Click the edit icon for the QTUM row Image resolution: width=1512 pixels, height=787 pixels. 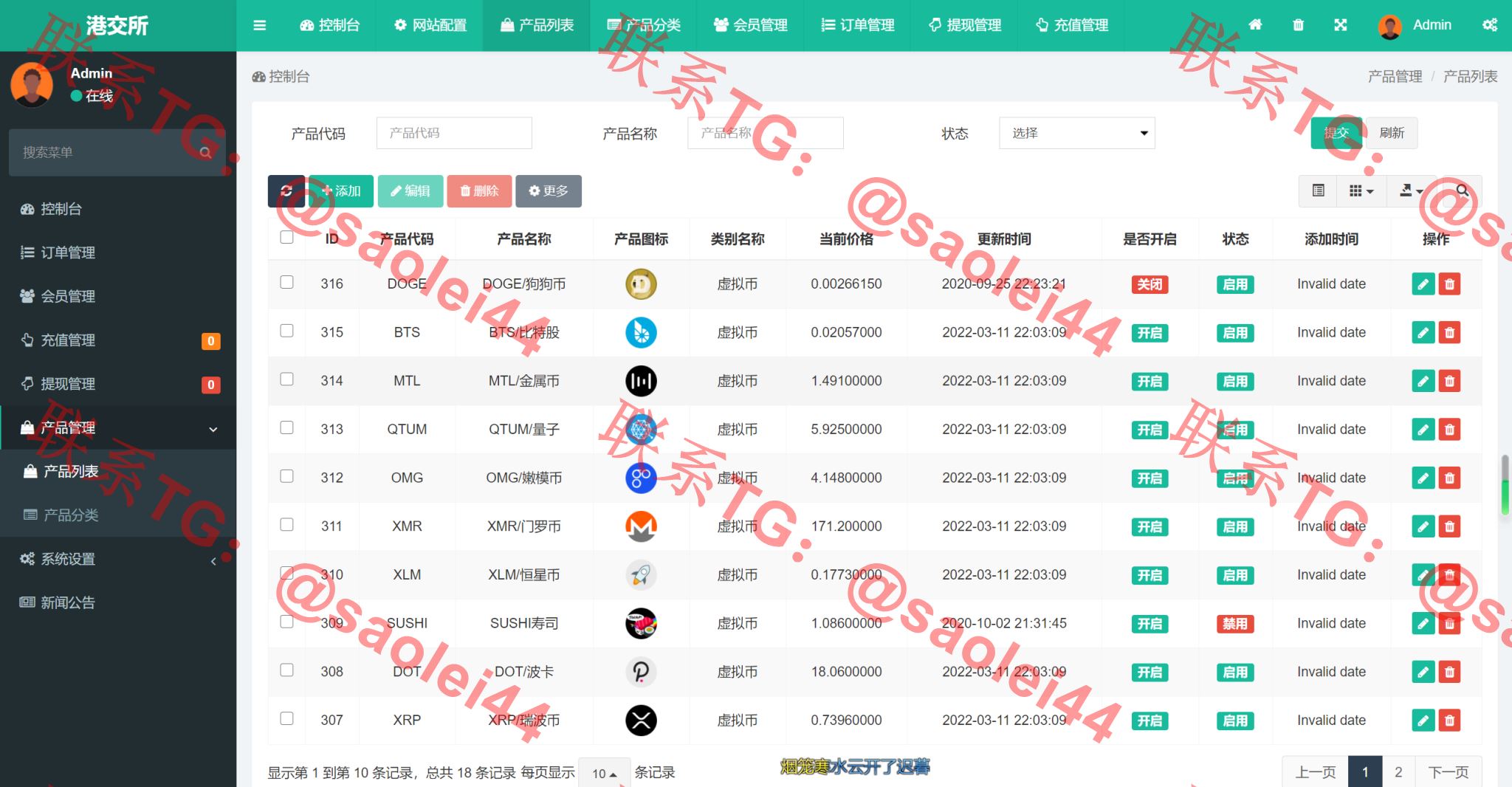click(1423, 430)
